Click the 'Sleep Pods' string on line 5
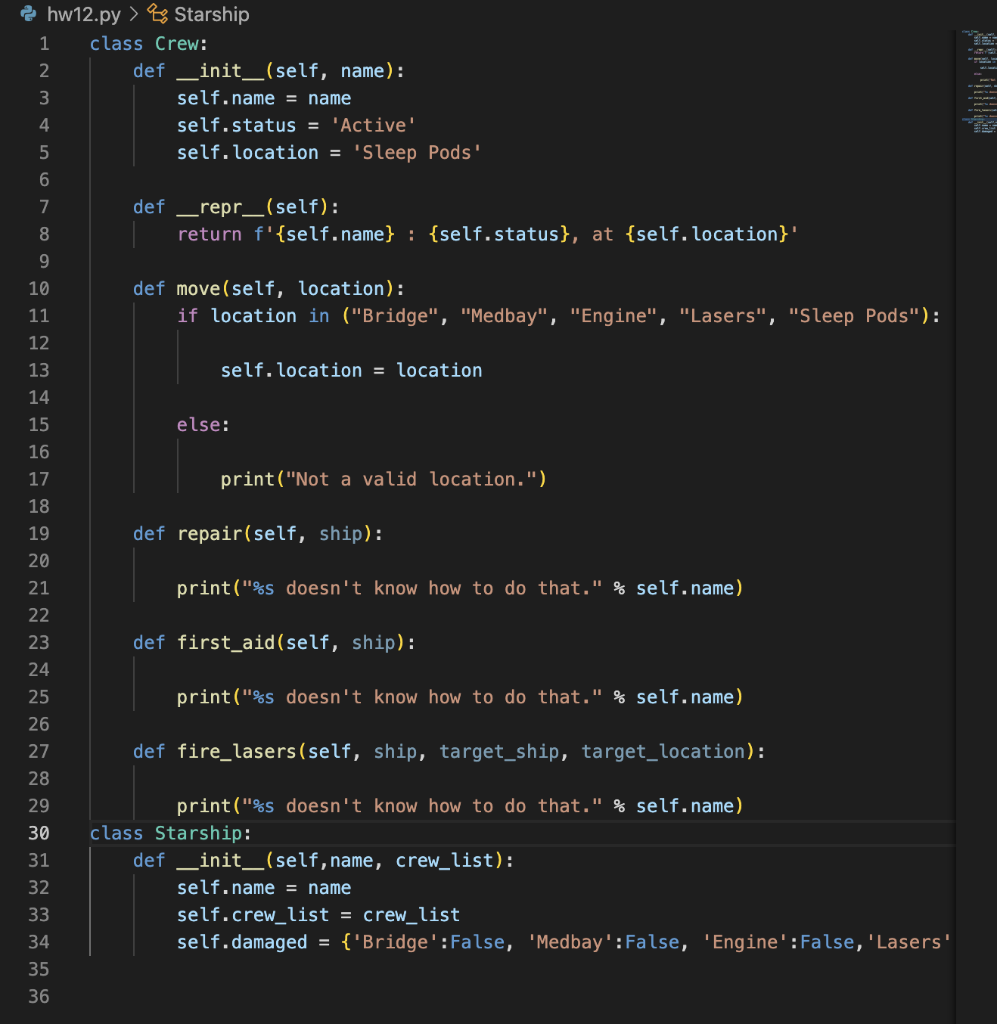This screenshot has height=1024, width=997. click(416, 152)
